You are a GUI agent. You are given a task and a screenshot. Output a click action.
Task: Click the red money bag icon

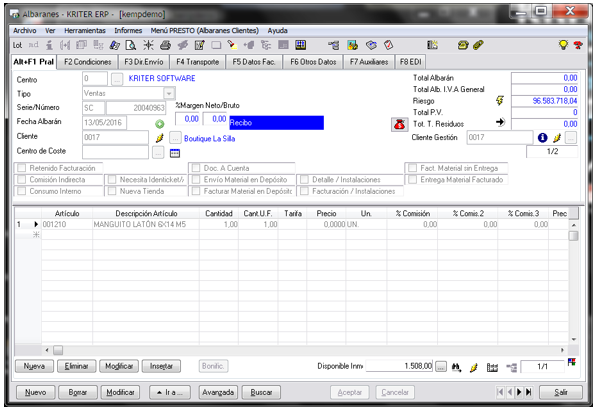click(x=399, y=125)
